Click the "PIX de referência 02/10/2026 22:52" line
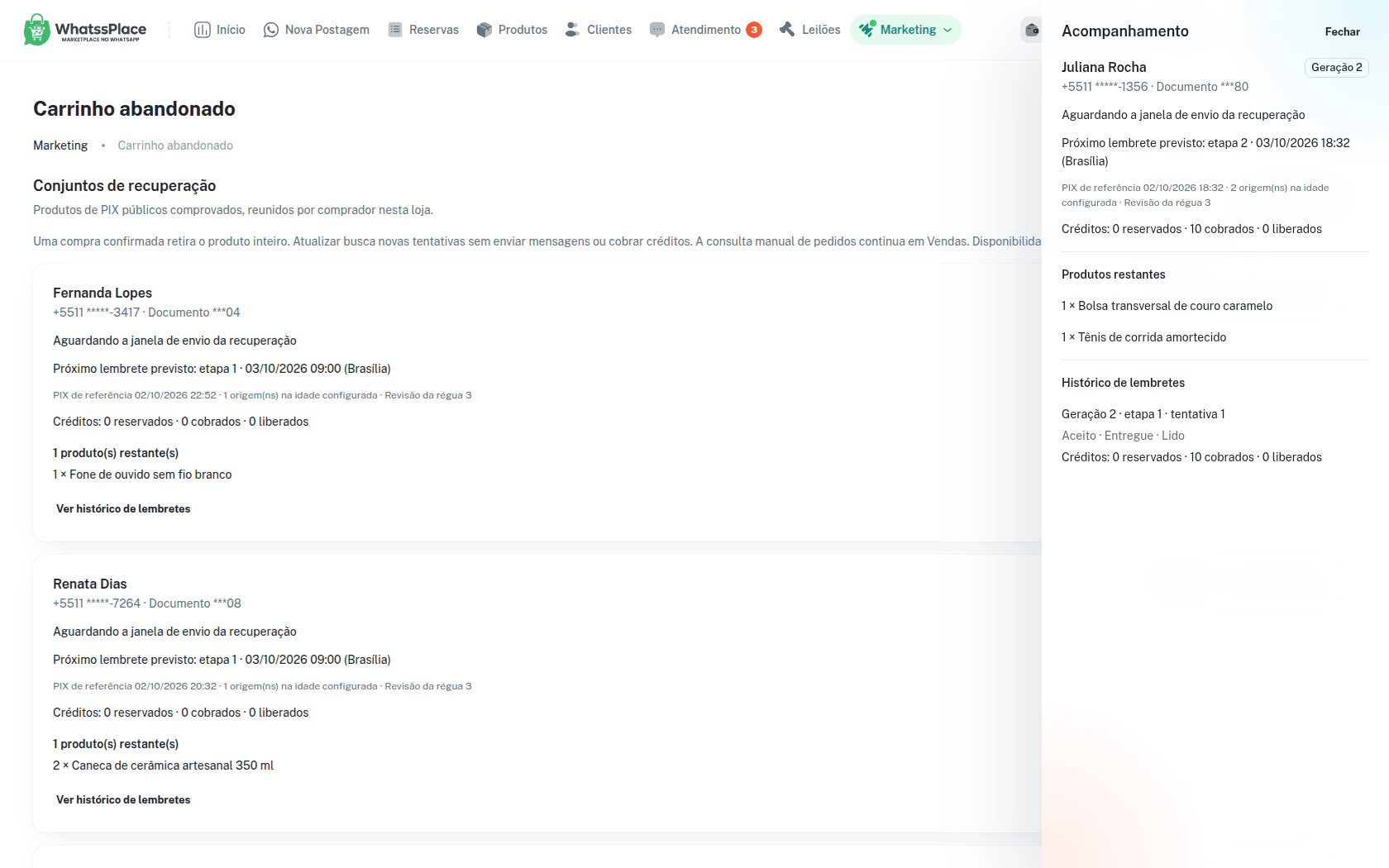This screenshot has height=868, width=1389. point(262,395)
